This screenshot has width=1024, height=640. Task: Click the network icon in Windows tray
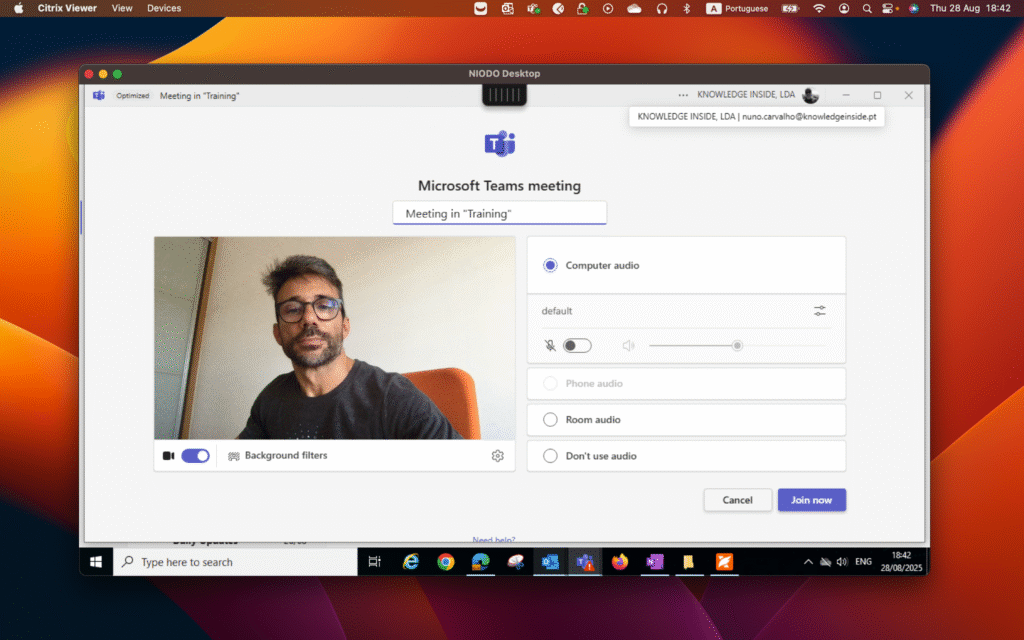[825, 562]
